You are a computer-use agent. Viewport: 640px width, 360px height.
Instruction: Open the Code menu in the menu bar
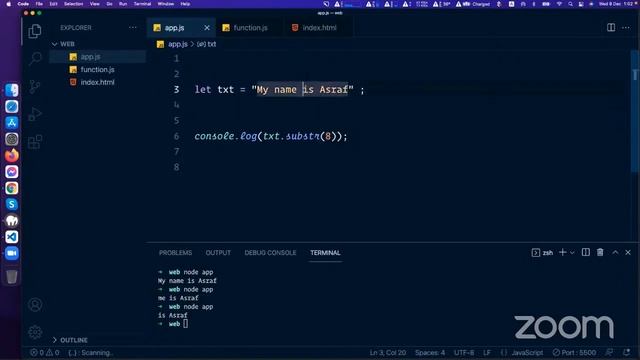23,4
